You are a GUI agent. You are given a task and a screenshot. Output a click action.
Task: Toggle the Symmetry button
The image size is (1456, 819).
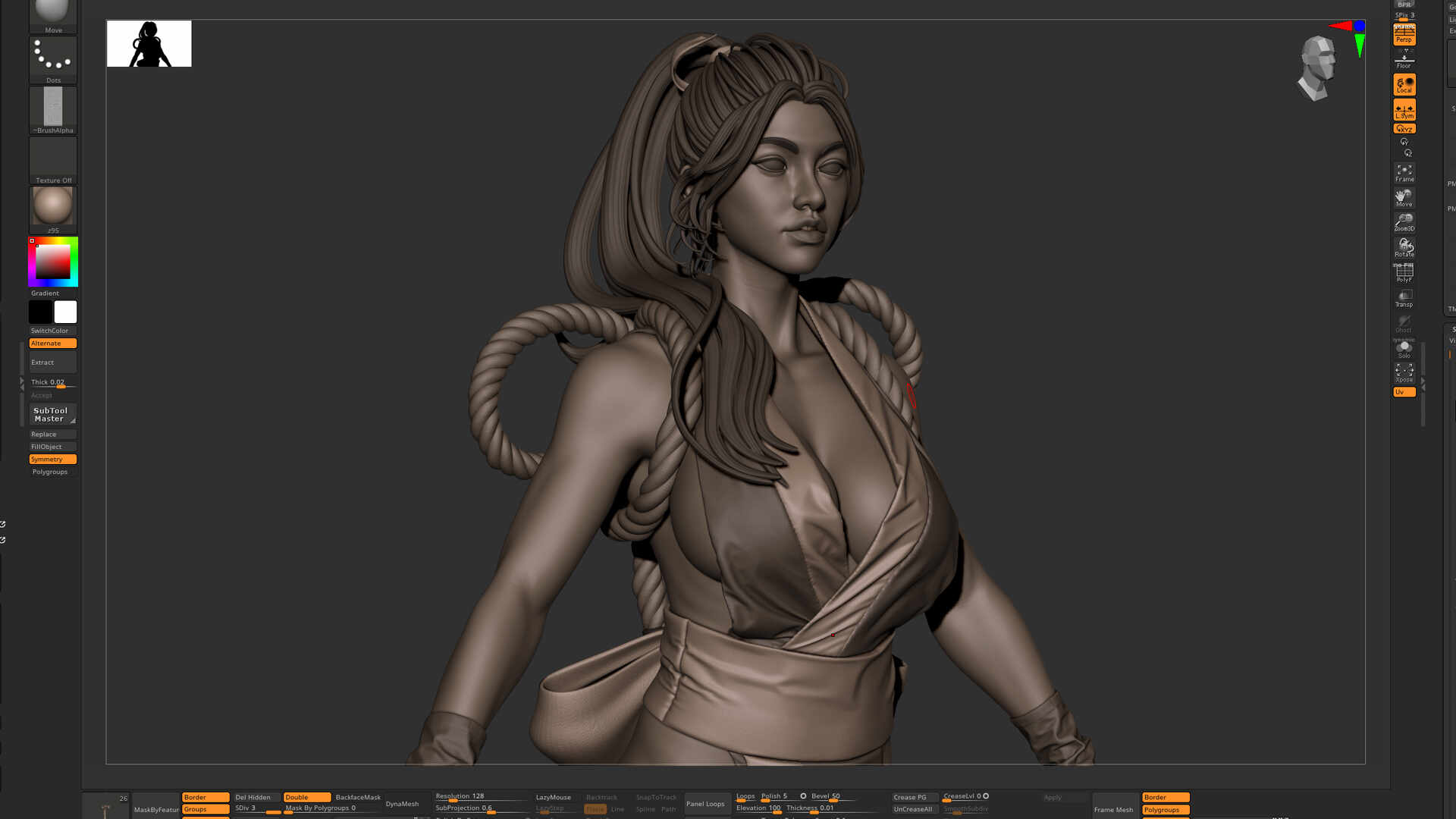point(53,460)
